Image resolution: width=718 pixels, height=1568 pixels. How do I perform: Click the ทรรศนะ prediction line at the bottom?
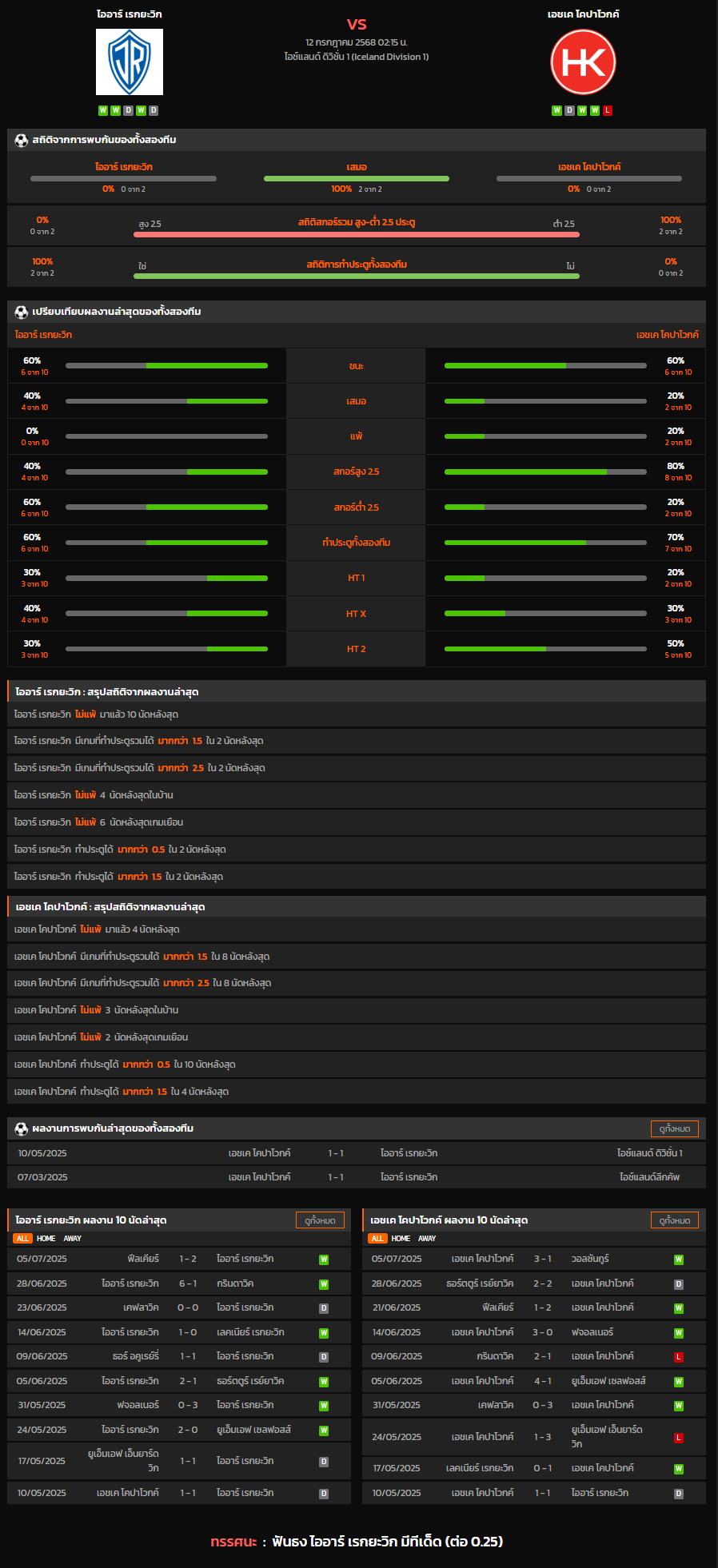tap(357, 1542)
